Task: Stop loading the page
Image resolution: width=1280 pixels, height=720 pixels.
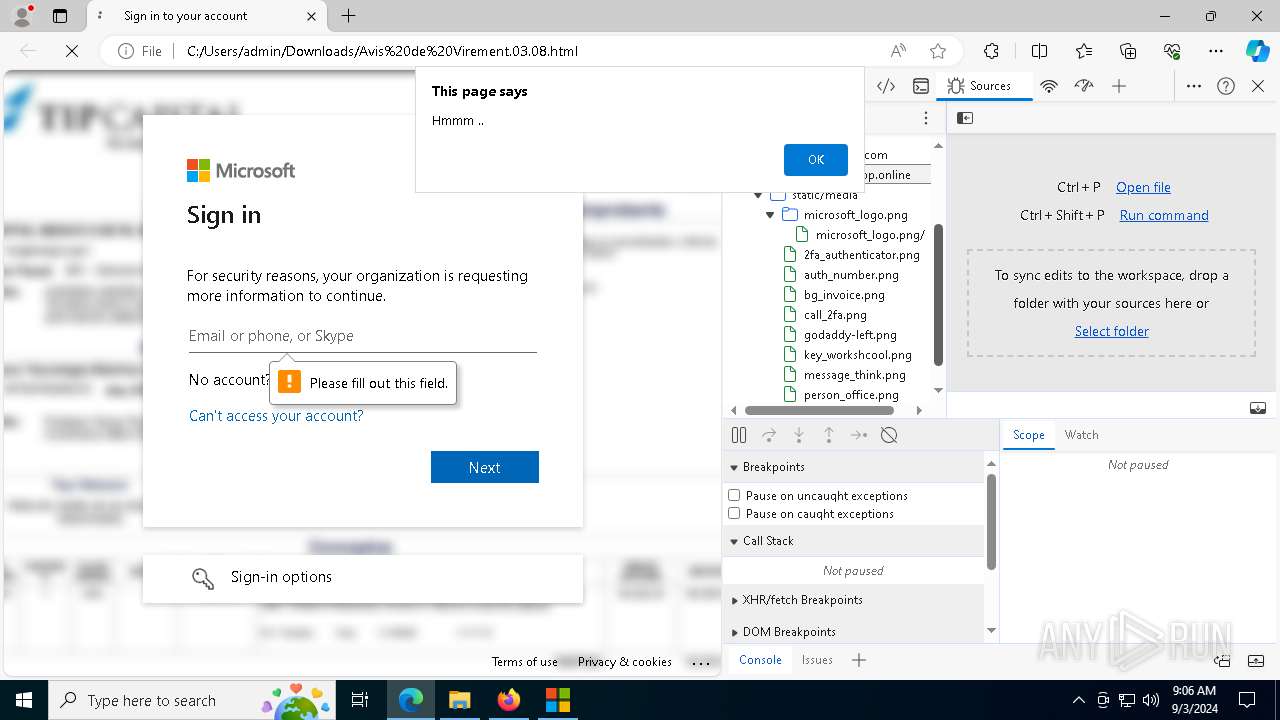Action: click(x=72, y=51)
